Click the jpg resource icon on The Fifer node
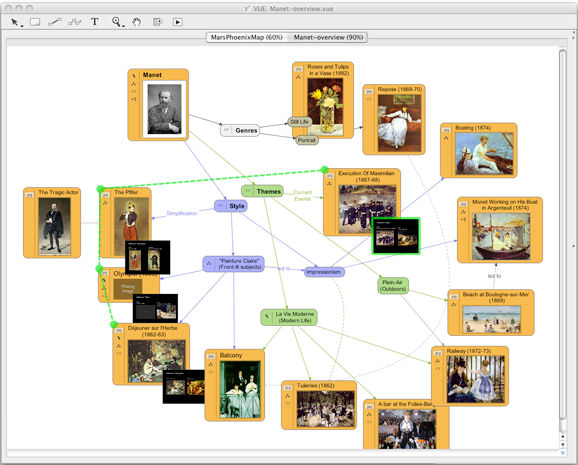The image size is (578, 465). pyautogui.click(x=105, y=195)
